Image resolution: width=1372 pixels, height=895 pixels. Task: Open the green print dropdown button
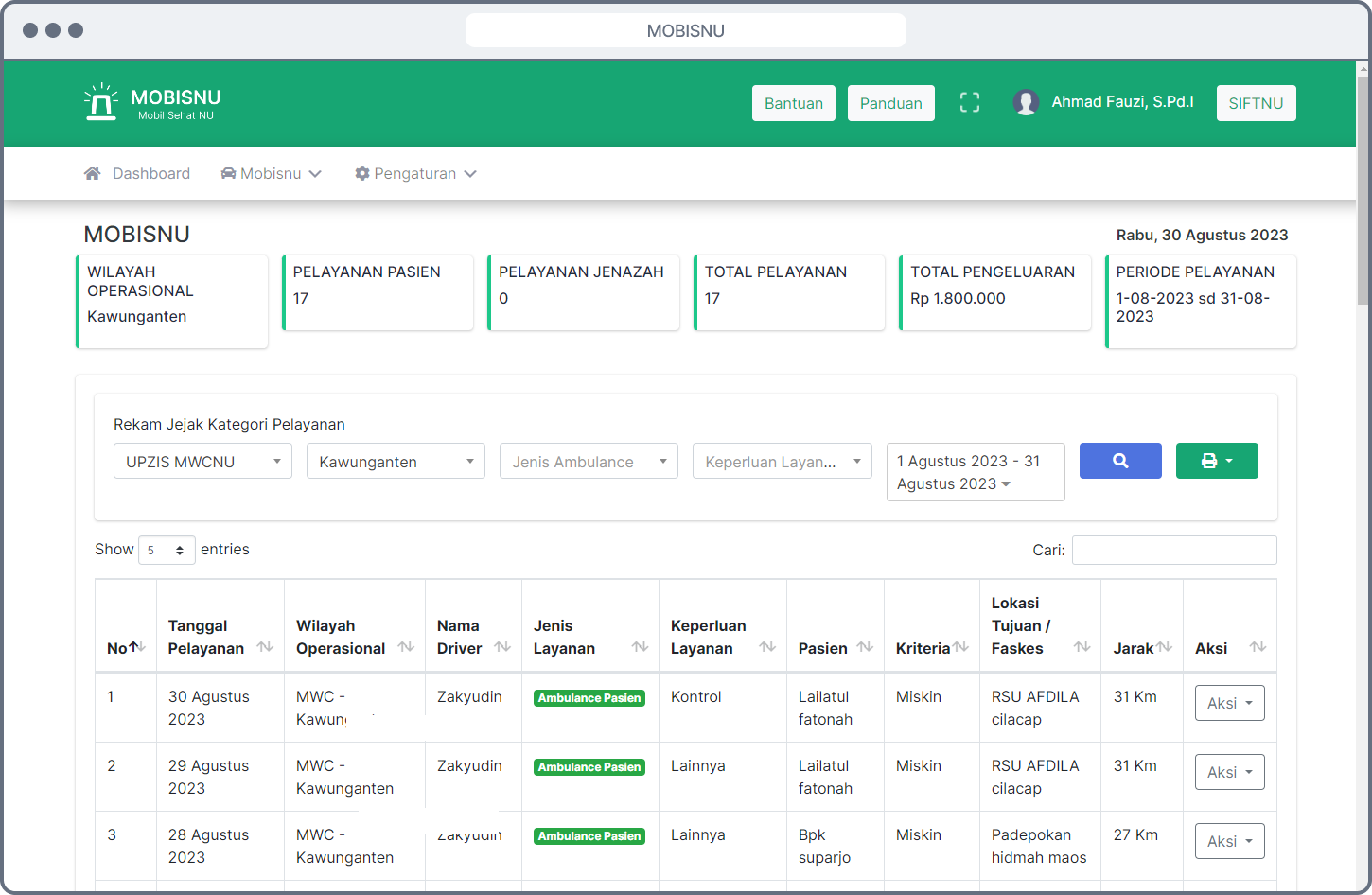coord(1217,461)
